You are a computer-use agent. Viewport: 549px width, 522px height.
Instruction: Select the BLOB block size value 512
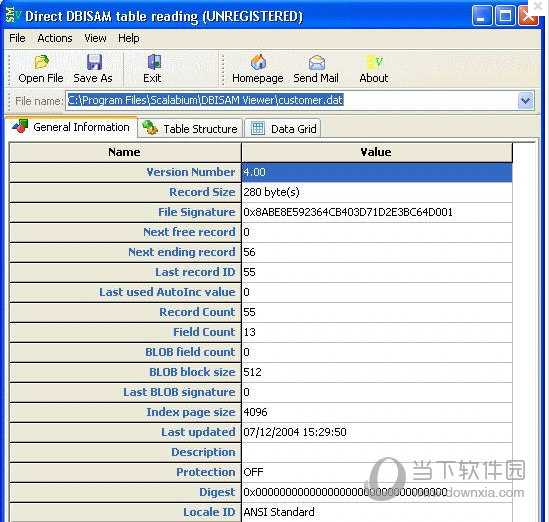(x=377, y=372)
